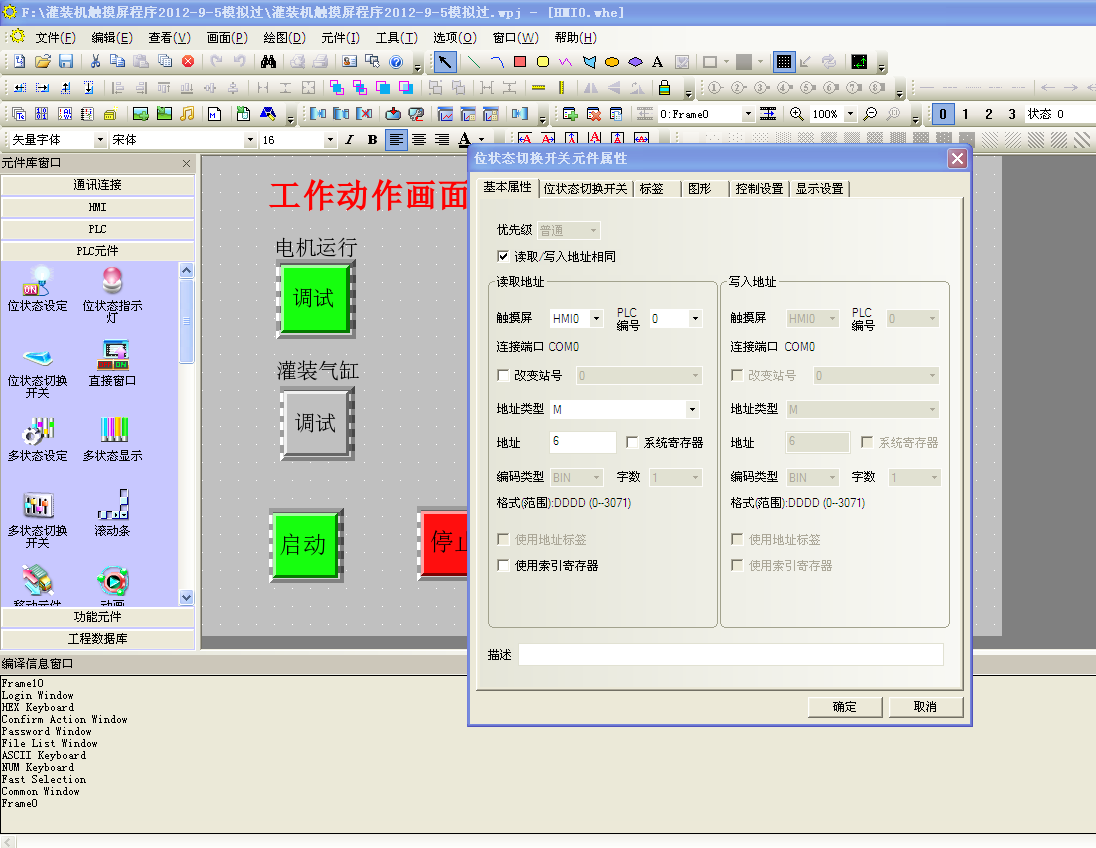The width and height of the screenshot is (1096, 848).
Task: Click the zoom in magnifier icon
Action: [797, 114]
